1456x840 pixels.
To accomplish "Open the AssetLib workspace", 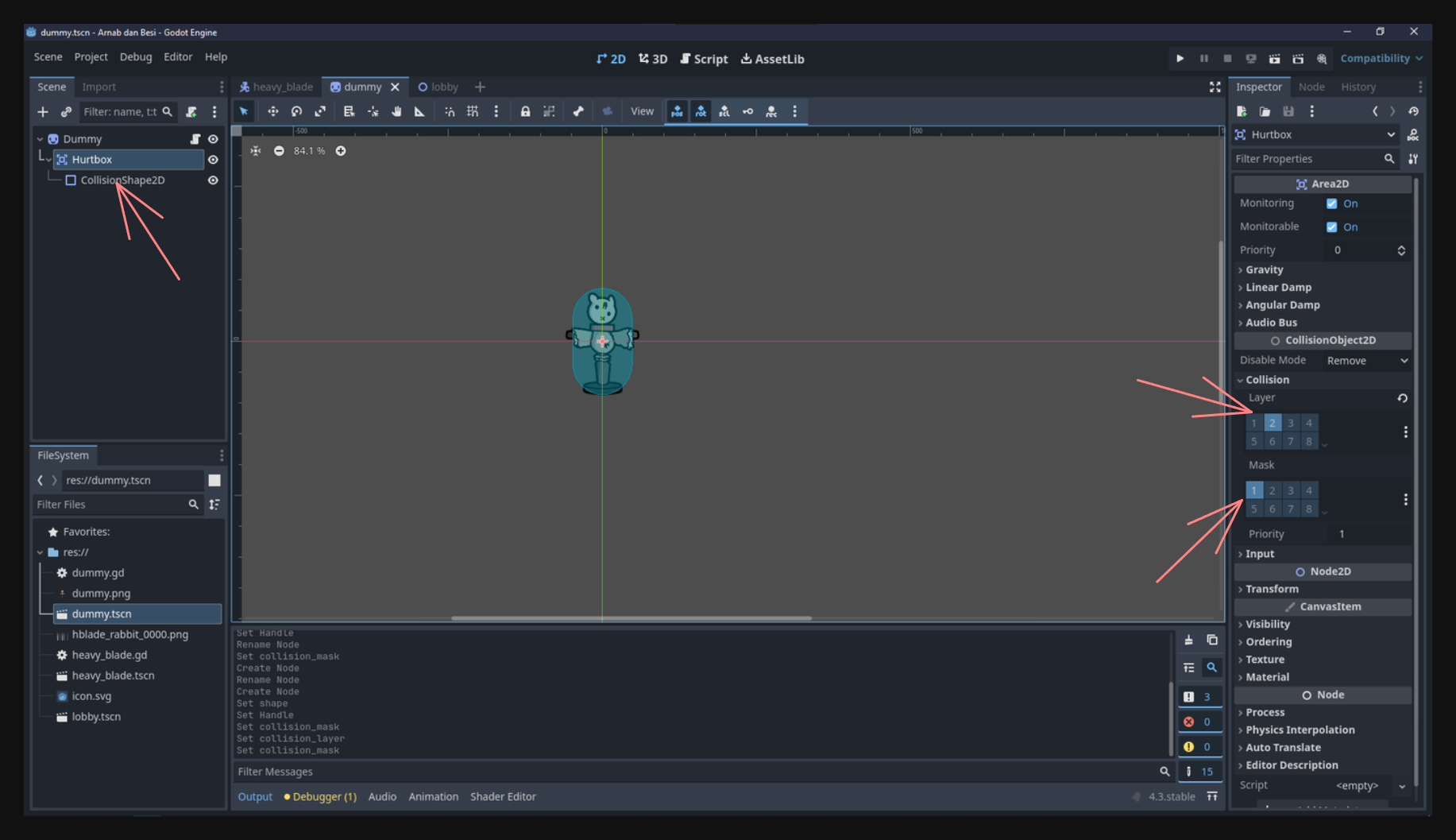I will 772,59.
